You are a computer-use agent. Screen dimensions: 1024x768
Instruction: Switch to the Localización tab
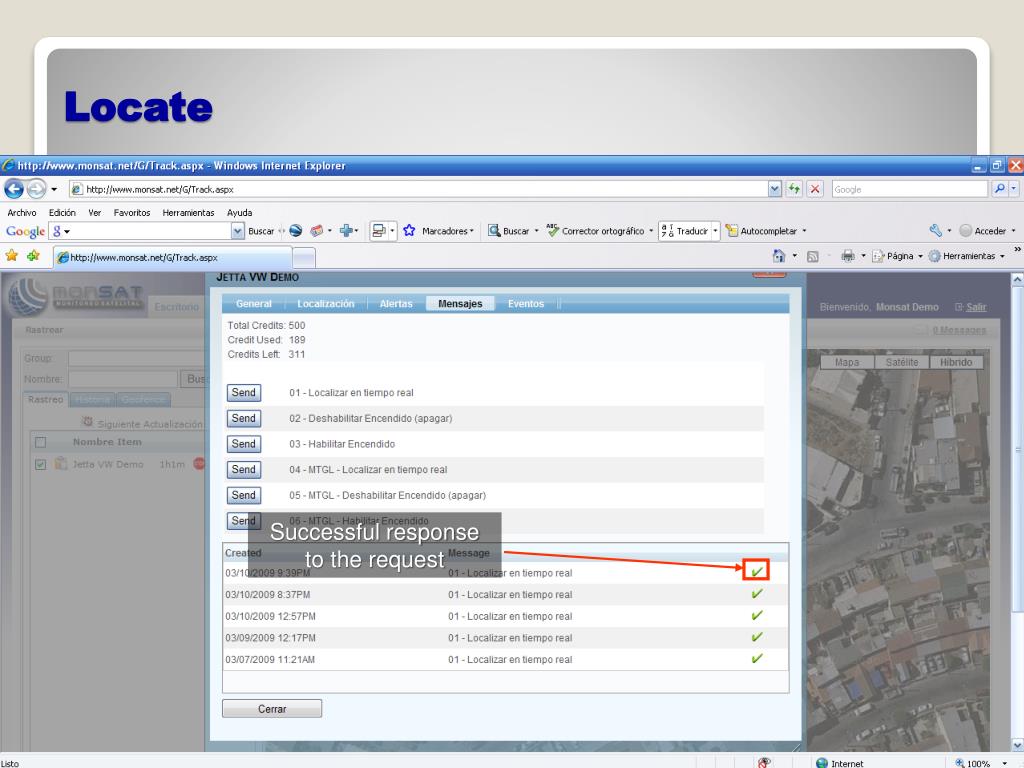pyautogui.click(x=326, y=304)
